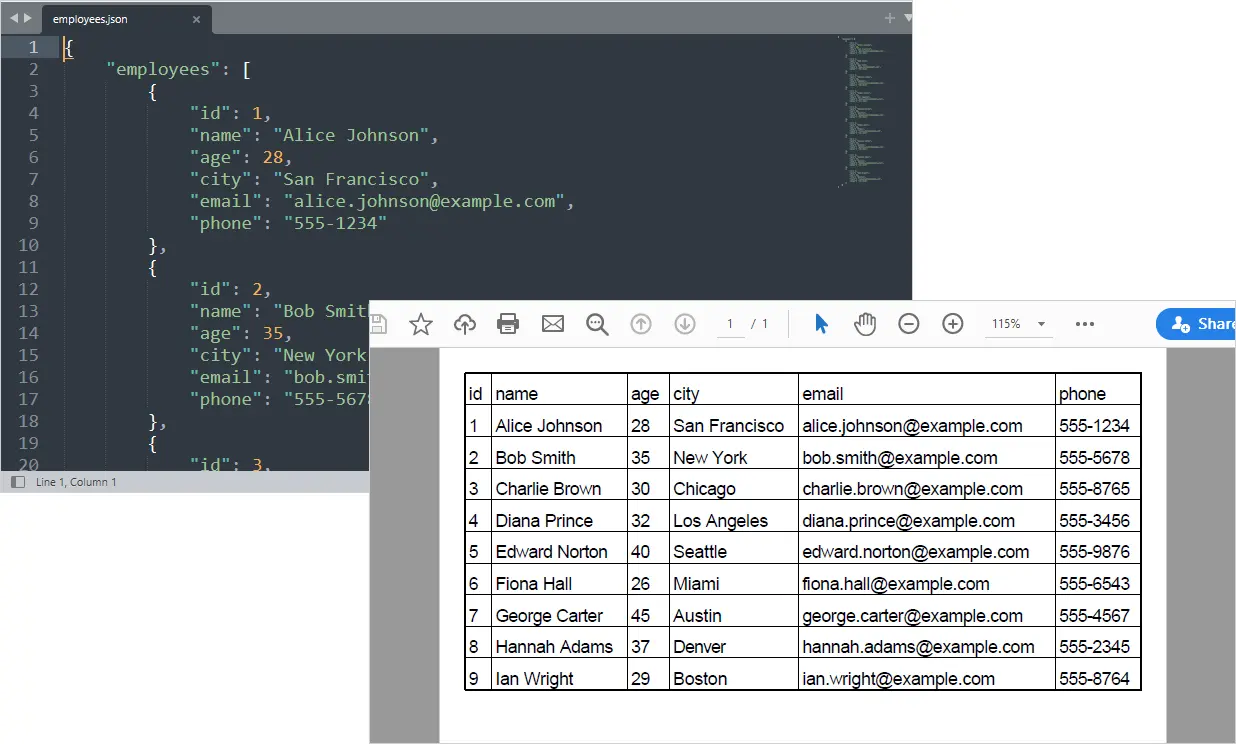Image resolution: width=1236 pixels, height=744 pixels.
Task: Go to next page with down arrow
Action: point(686,323)
